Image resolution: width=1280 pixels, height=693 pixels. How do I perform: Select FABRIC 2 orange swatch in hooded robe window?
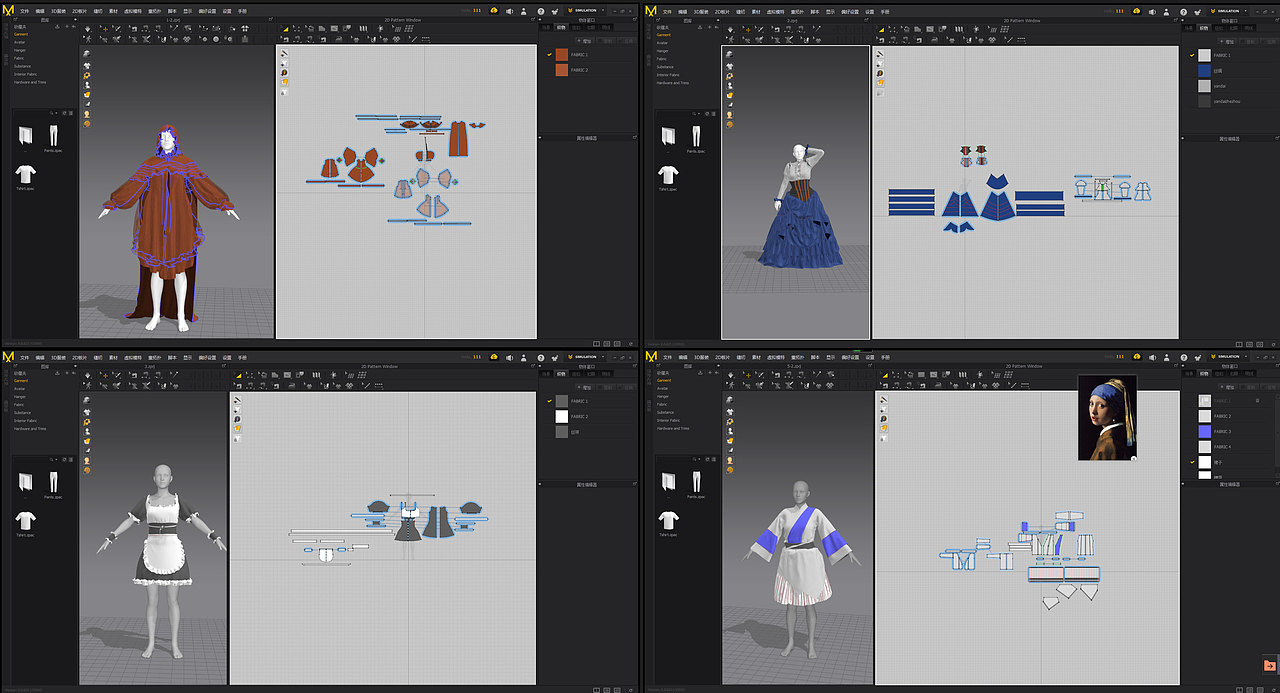pos(562,70)
